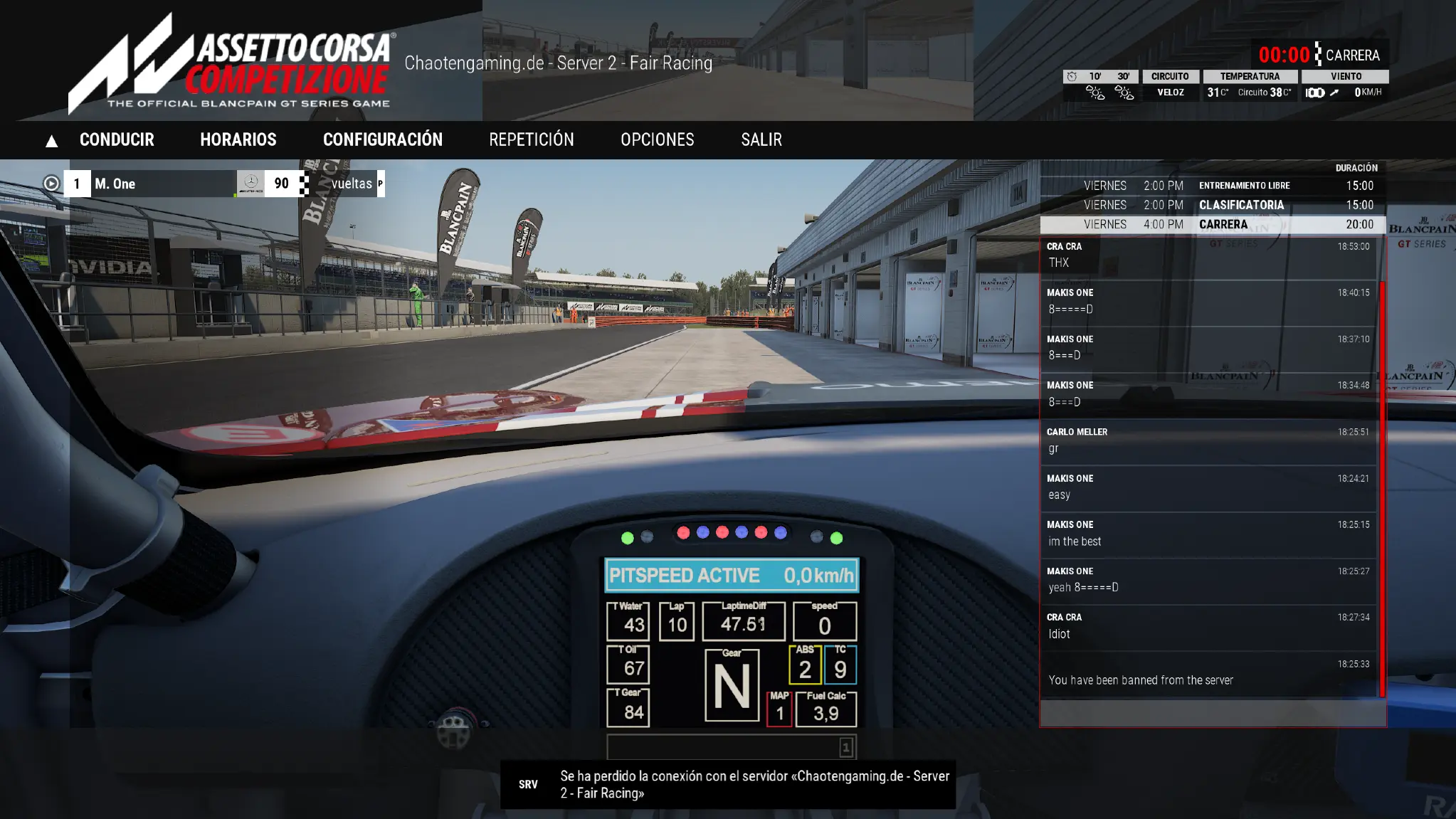Viewport: 1456px width, 819px height.
Task: Click the PITSPEED ACTIVE dashboard display
Action: (732, 575)
